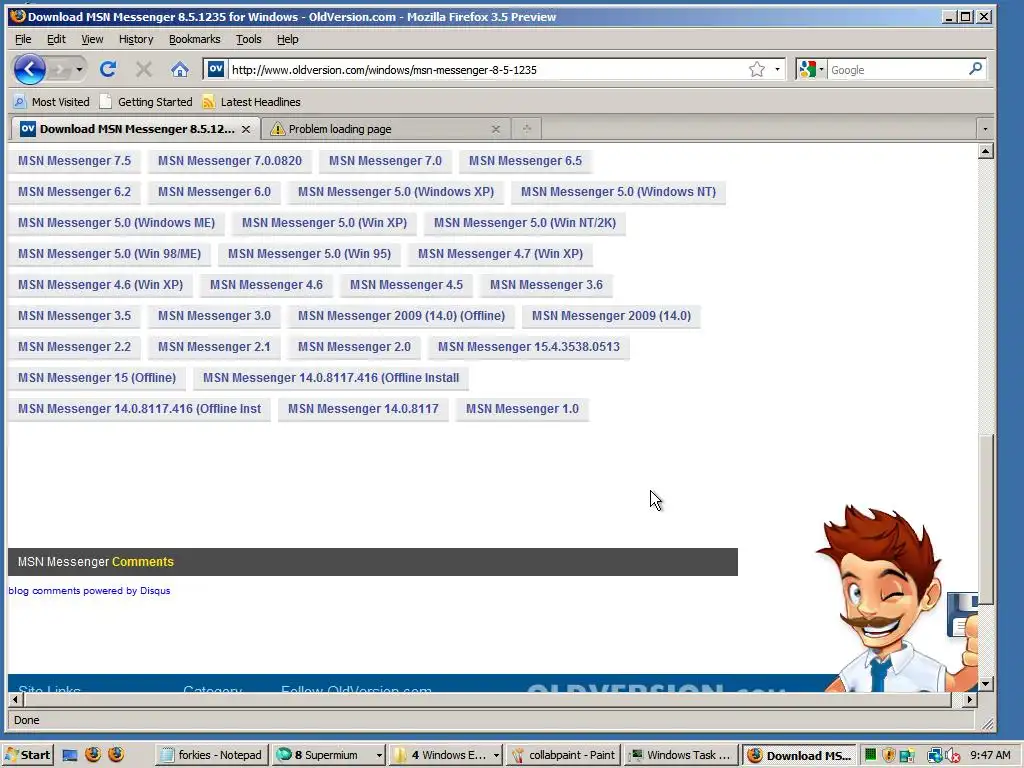The image size is (1024, 768).
Task: Open the new tab plus button
Action: [x=526, y=129]
